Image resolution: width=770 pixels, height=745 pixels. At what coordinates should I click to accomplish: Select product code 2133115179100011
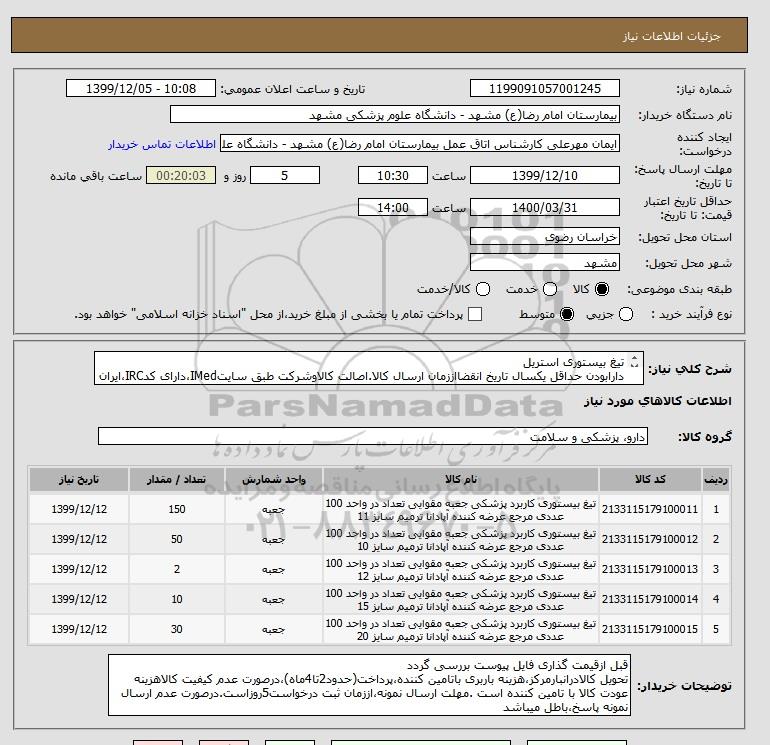click(x=650, y=509)
